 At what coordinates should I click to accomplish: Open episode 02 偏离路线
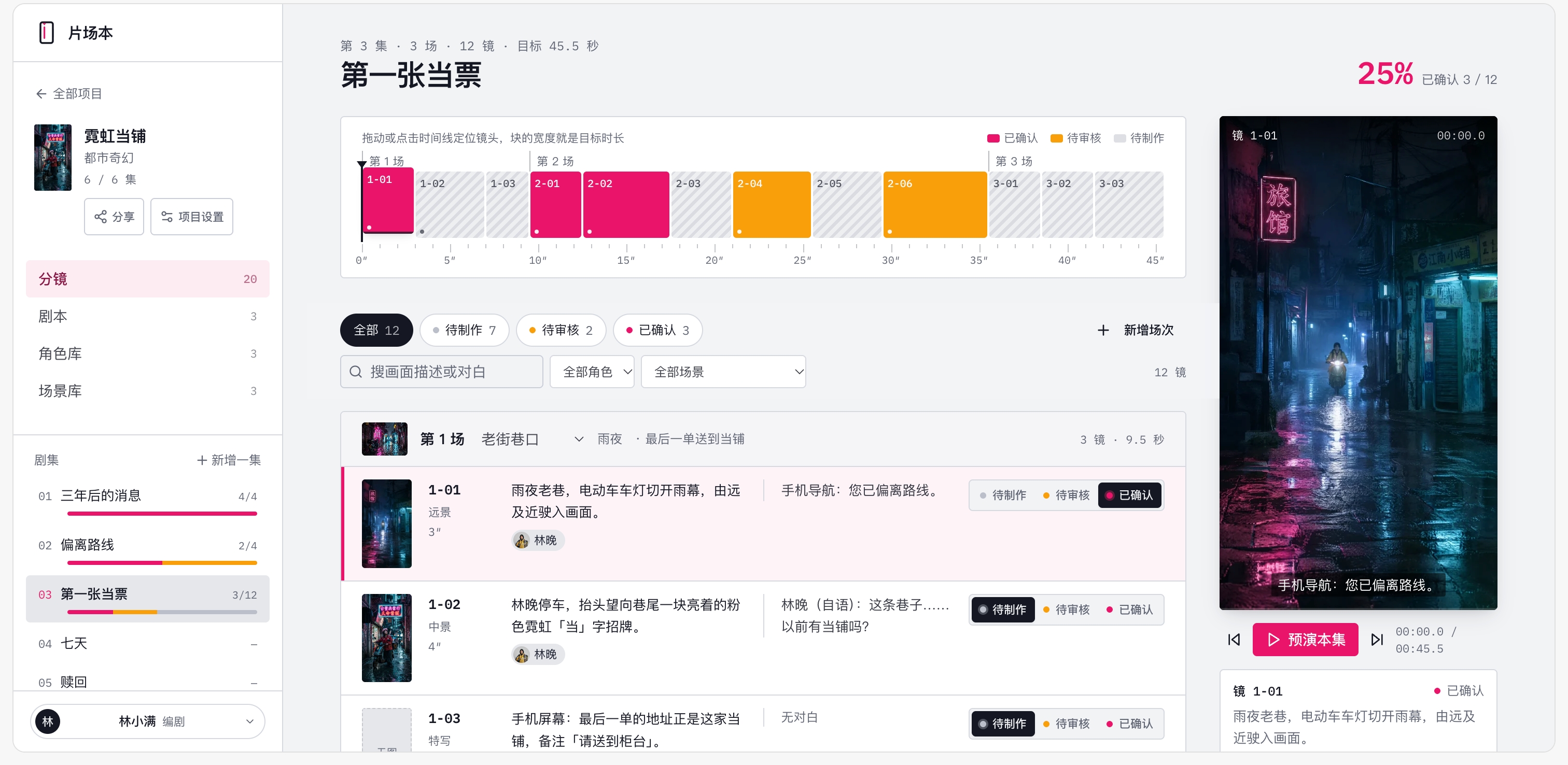(147, 550)
